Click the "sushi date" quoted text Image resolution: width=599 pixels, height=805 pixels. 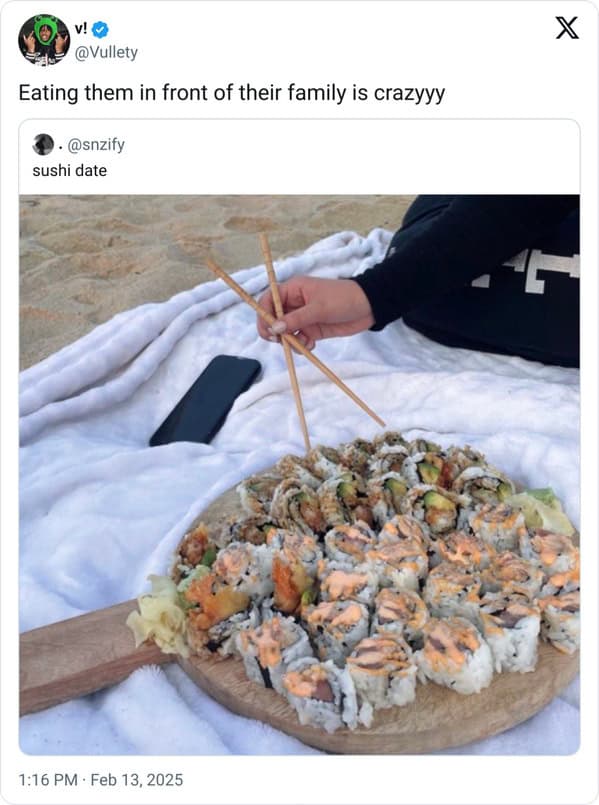coord(70,170)
